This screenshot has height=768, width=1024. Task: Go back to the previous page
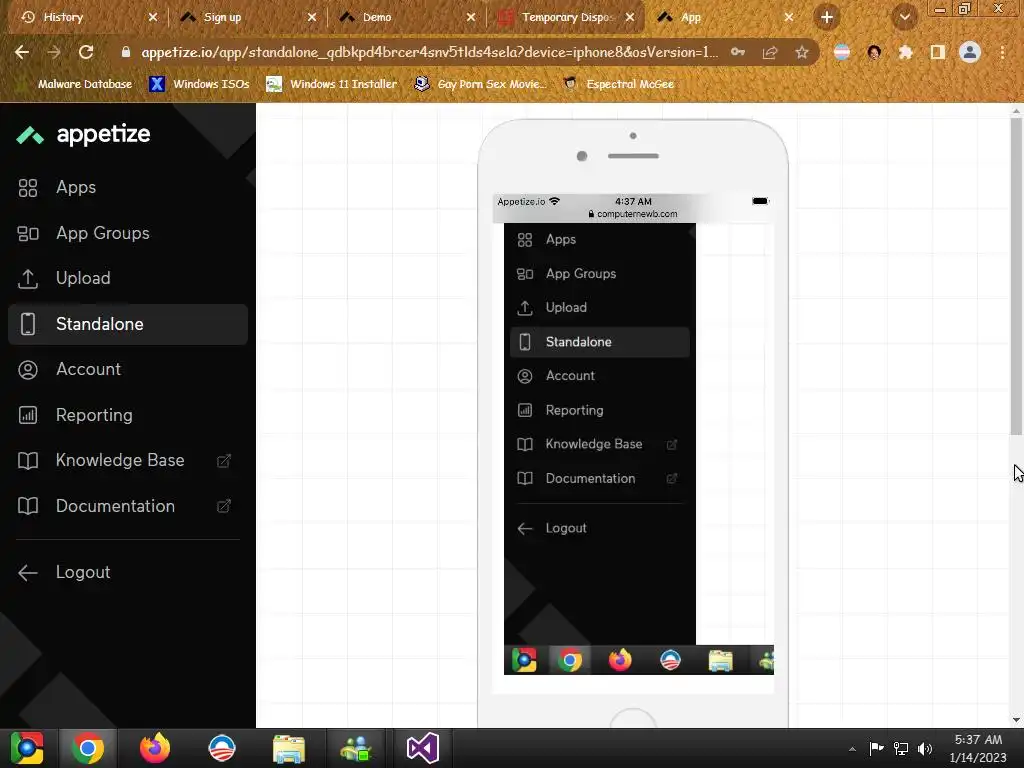coord(22,52)
